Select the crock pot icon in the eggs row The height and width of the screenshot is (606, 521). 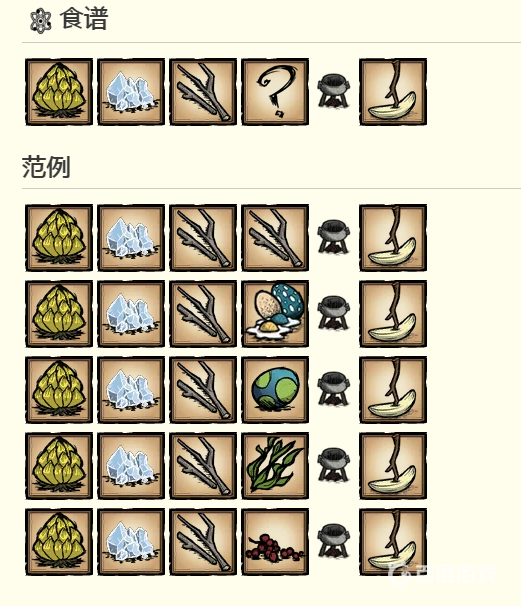[334, 313]
